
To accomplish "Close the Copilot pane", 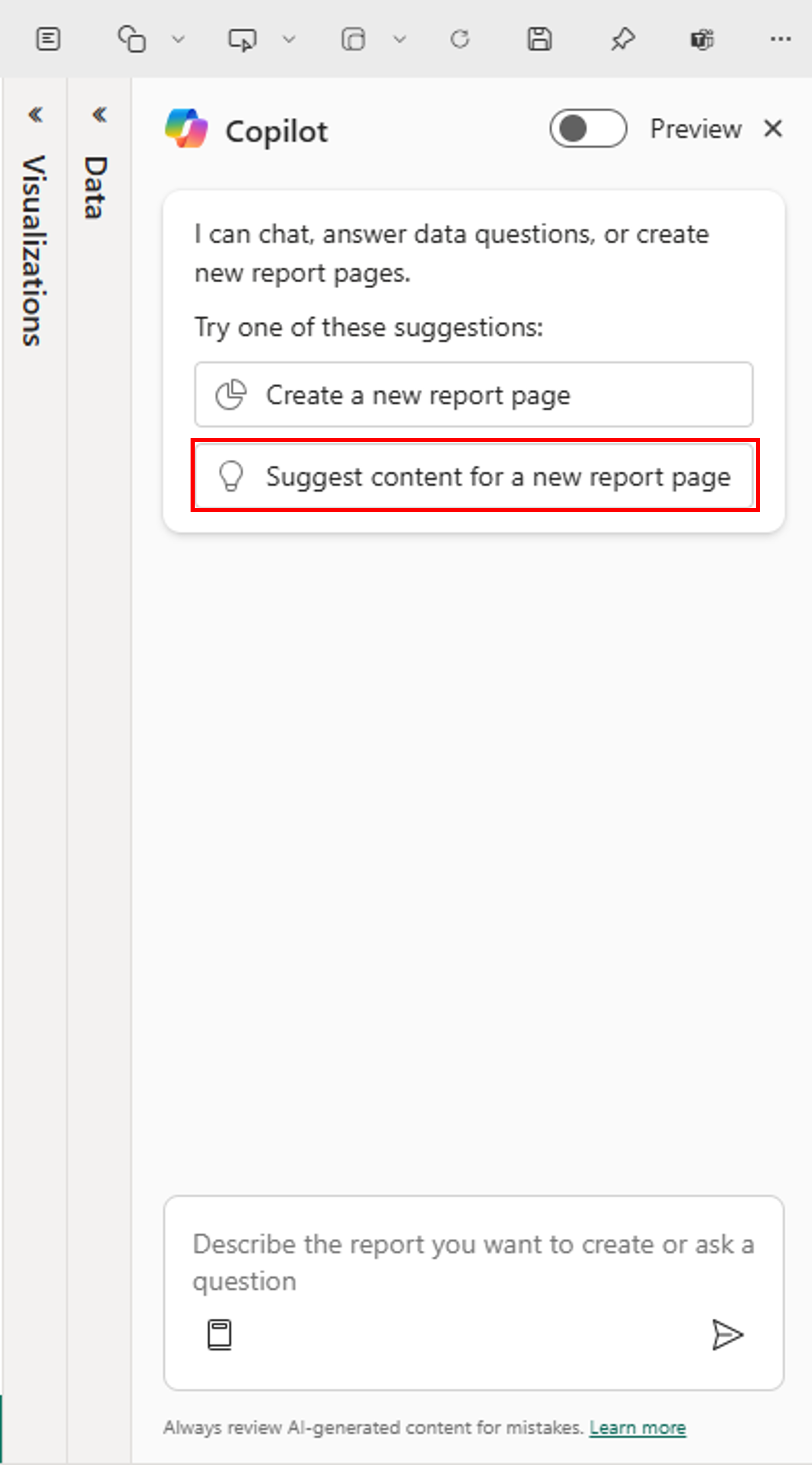I will point(773,128).
